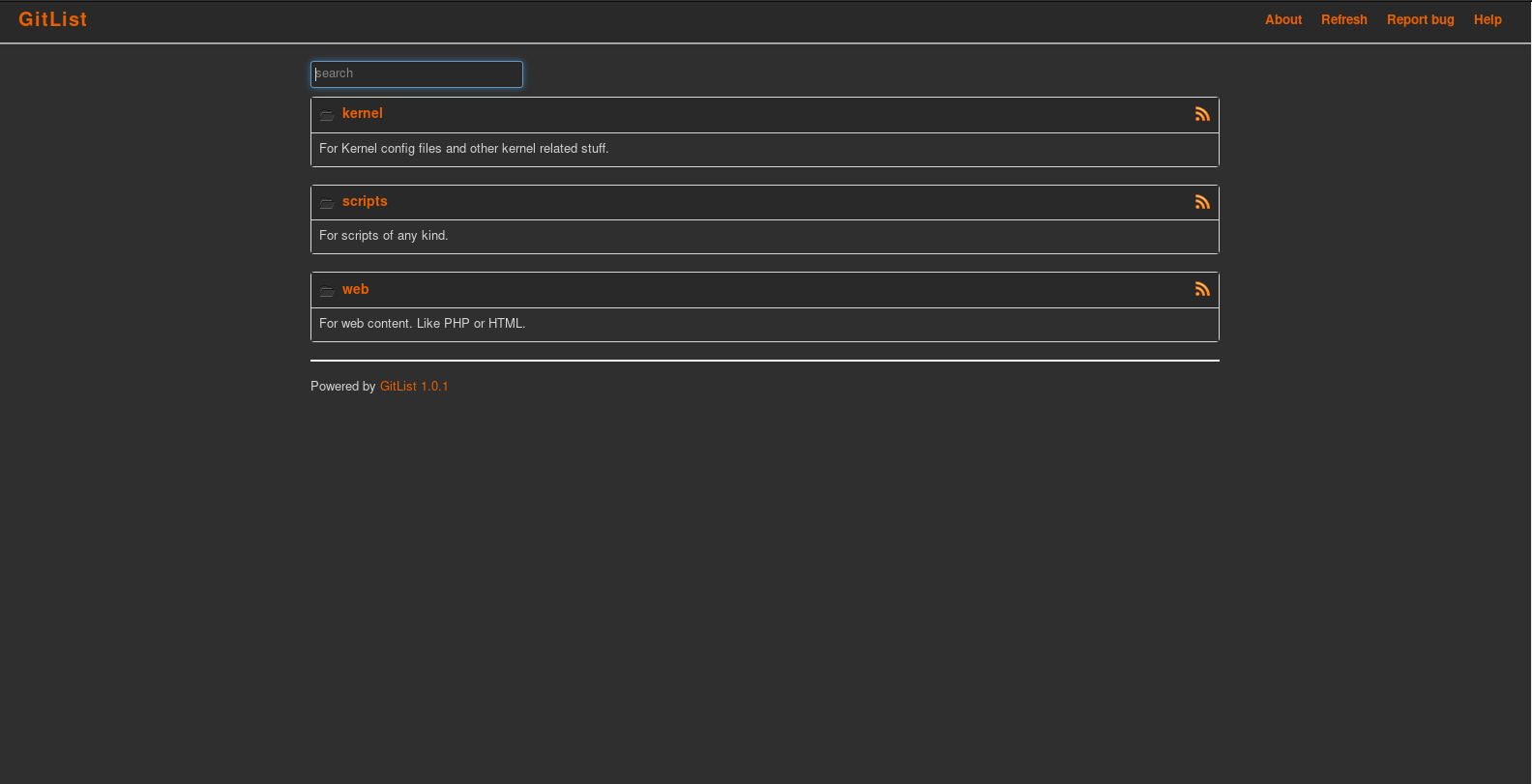Image resolution: width=1532 pixels, height=784 pixels.
Task: Click the search input field
Action: [x=416, y=73]
